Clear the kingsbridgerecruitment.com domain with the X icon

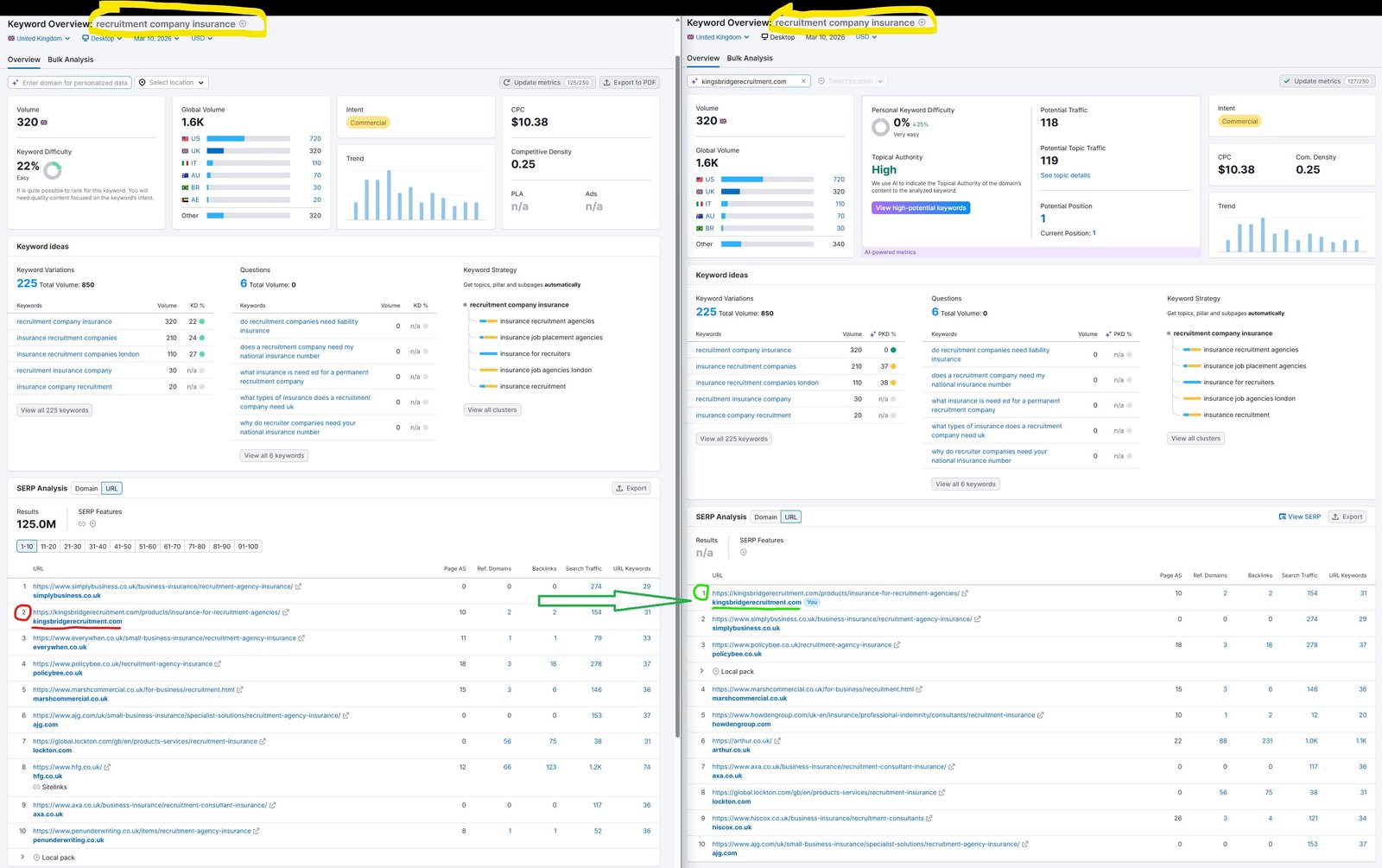coord(803,81)
